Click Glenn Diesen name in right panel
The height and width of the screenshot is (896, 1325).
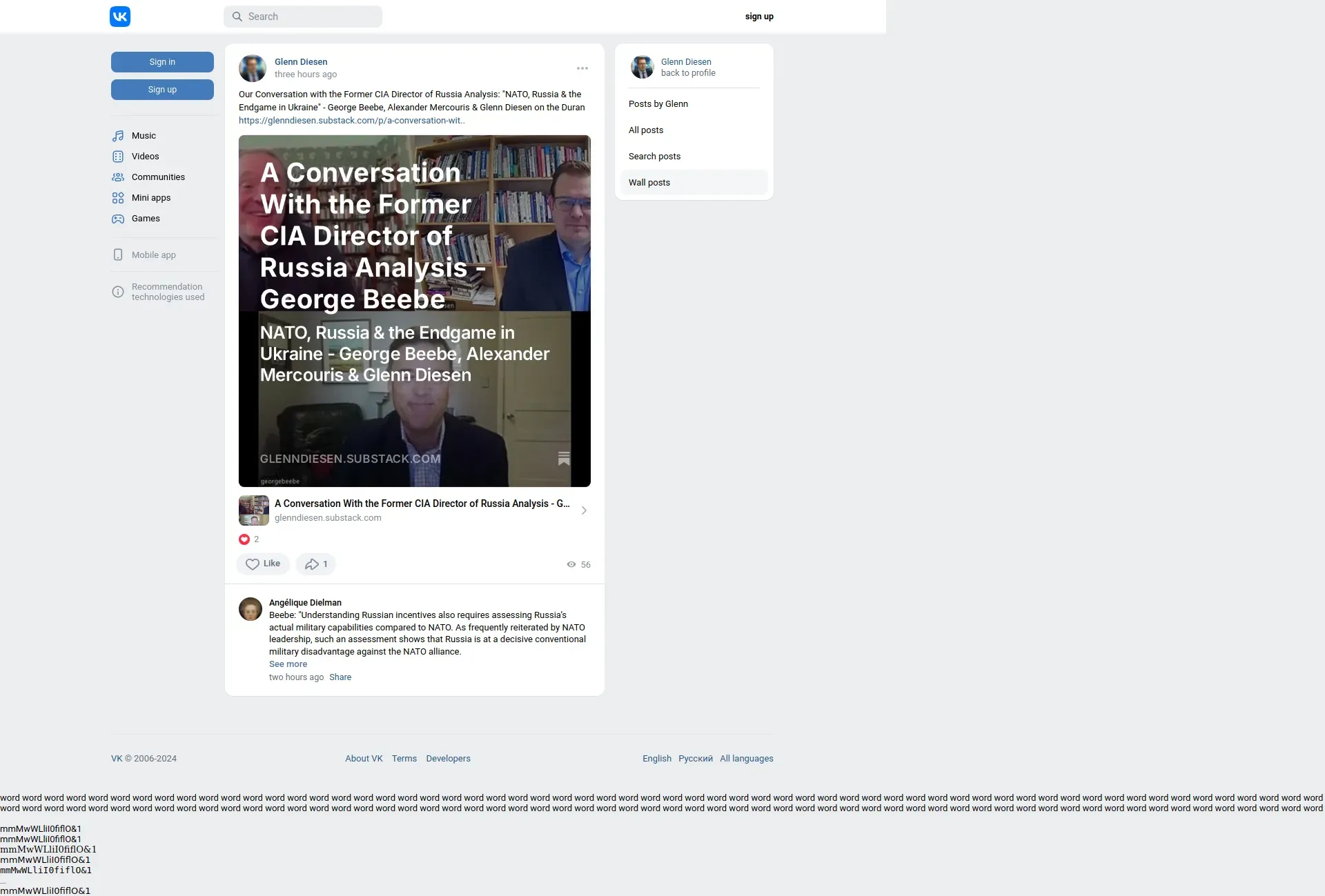(x=686, y=62)
